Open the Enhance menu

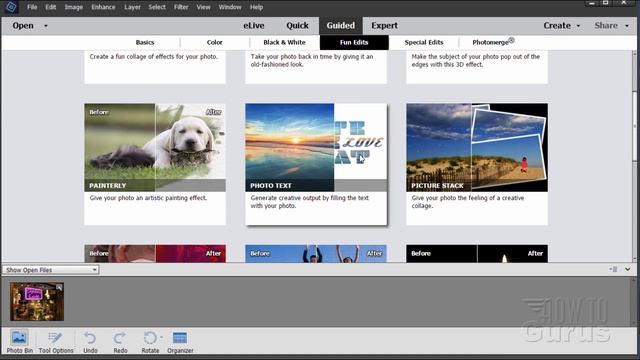point(103,7)
